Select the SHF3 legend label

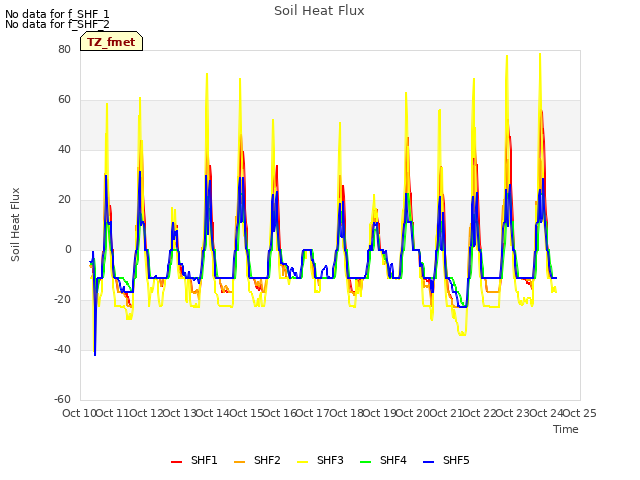(x=330, y=460)
